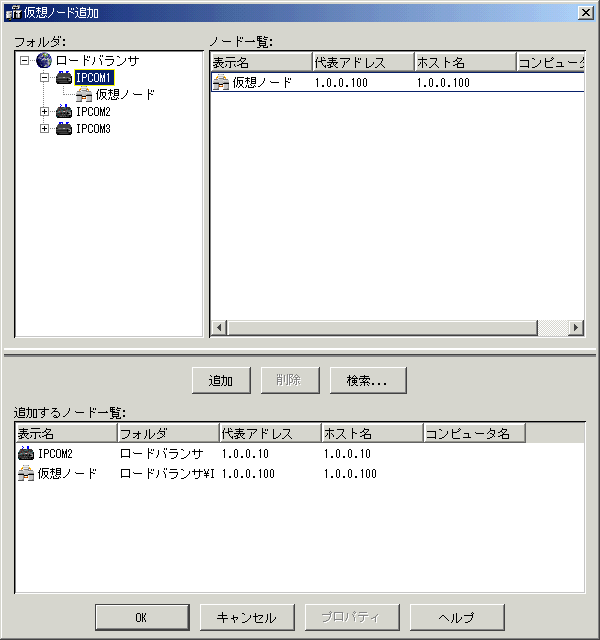Viewport: 600px width, 640px height.
Task: Click 1.0.0.100 代表アドレス cell in ノード一覧
Action: tap(341, 83)
